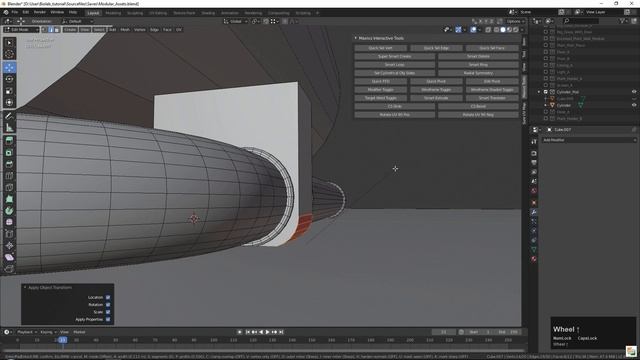Click the CS Bevel button

478,107
